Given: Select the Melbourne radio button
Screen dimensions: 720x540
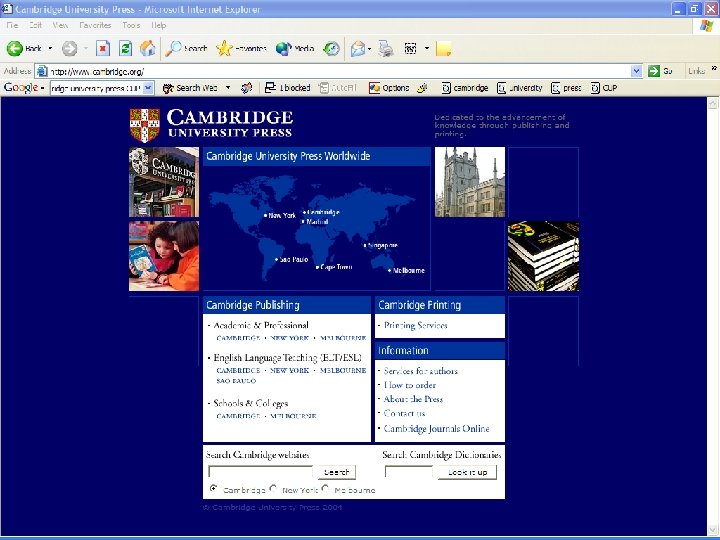Looking at the screenshot, I should [326, 489].
